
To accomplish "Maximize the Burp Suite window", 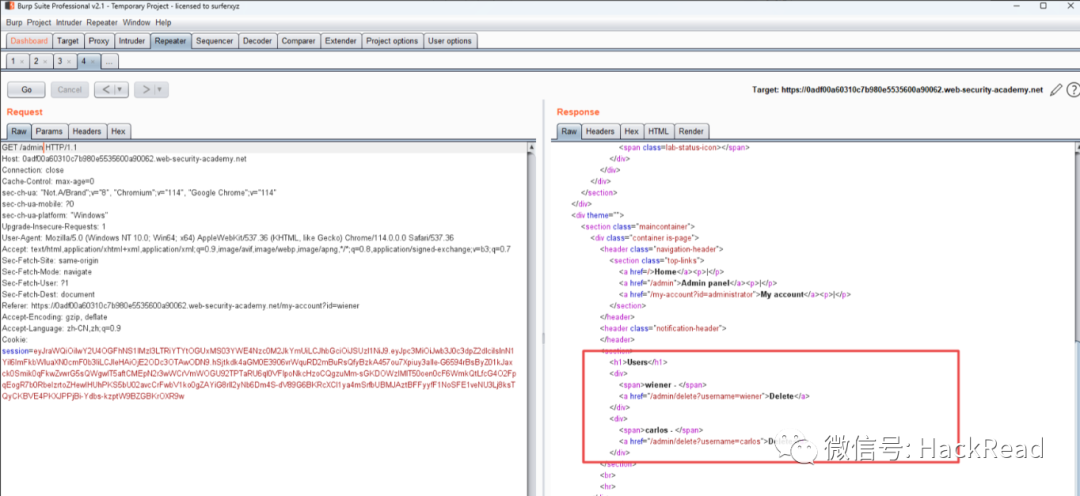I will point(1043,6).
